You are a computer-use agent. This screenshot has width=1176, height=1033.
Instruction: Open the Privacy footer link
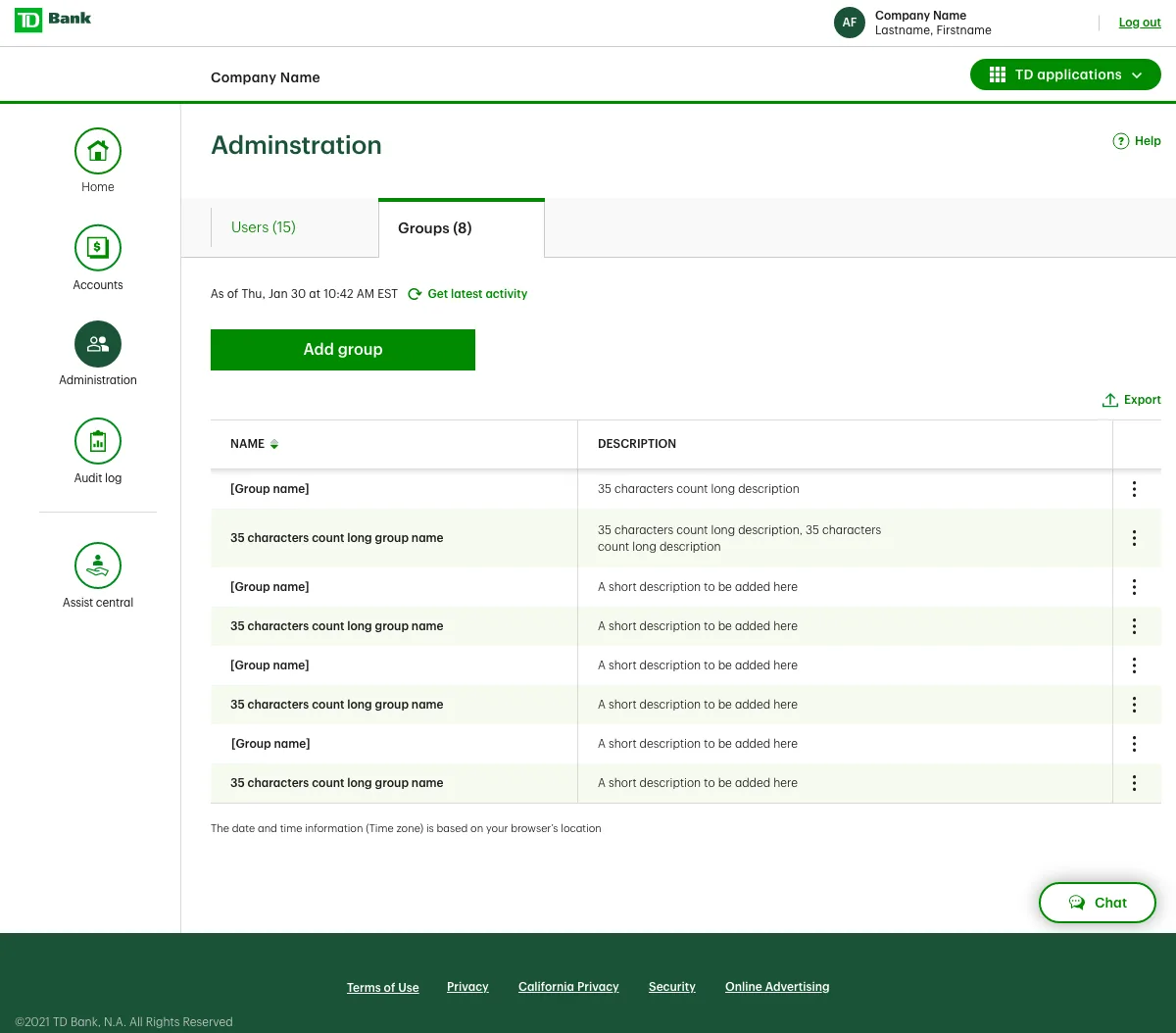(467, 987)
